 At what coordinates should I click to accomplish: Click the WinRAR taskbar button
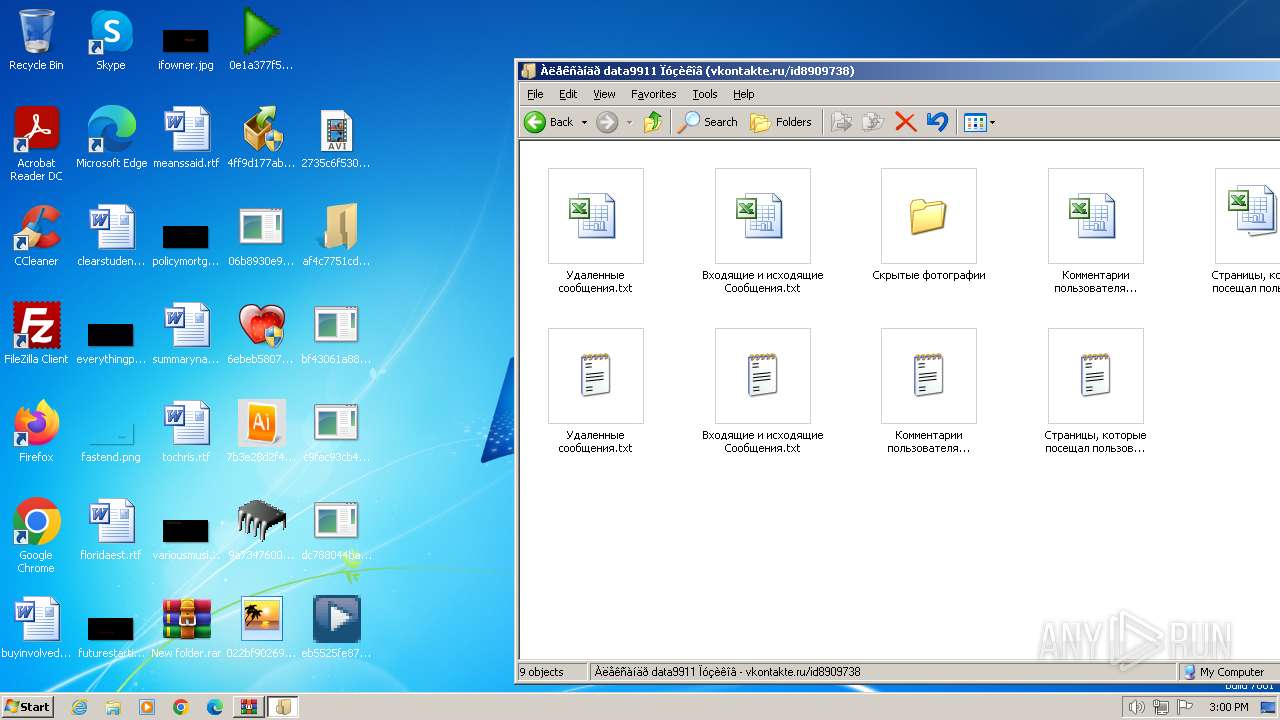(x=248, y=707)
